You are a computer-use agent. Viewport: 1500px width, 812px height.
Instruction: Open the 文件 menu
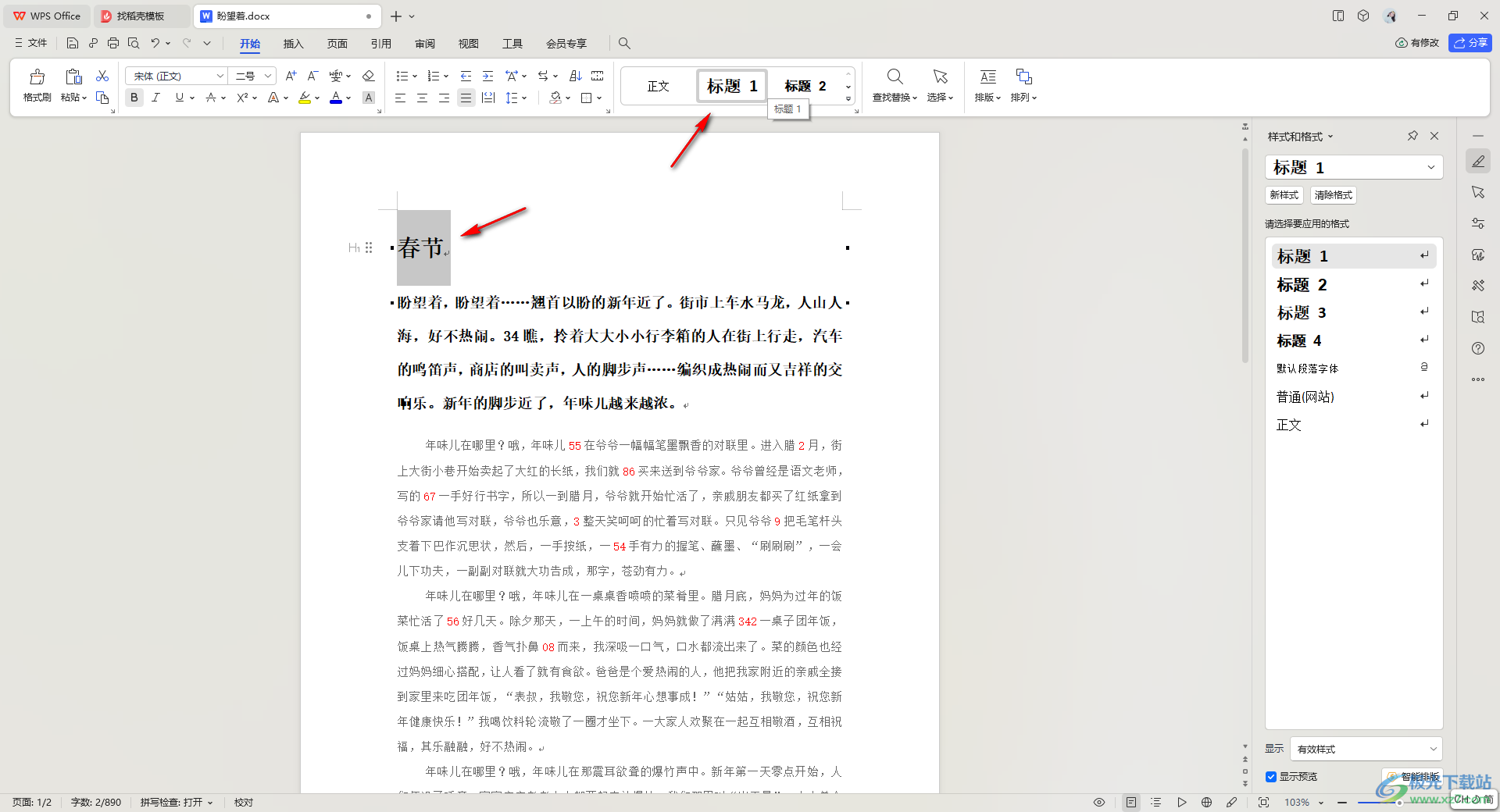(30, 43)
